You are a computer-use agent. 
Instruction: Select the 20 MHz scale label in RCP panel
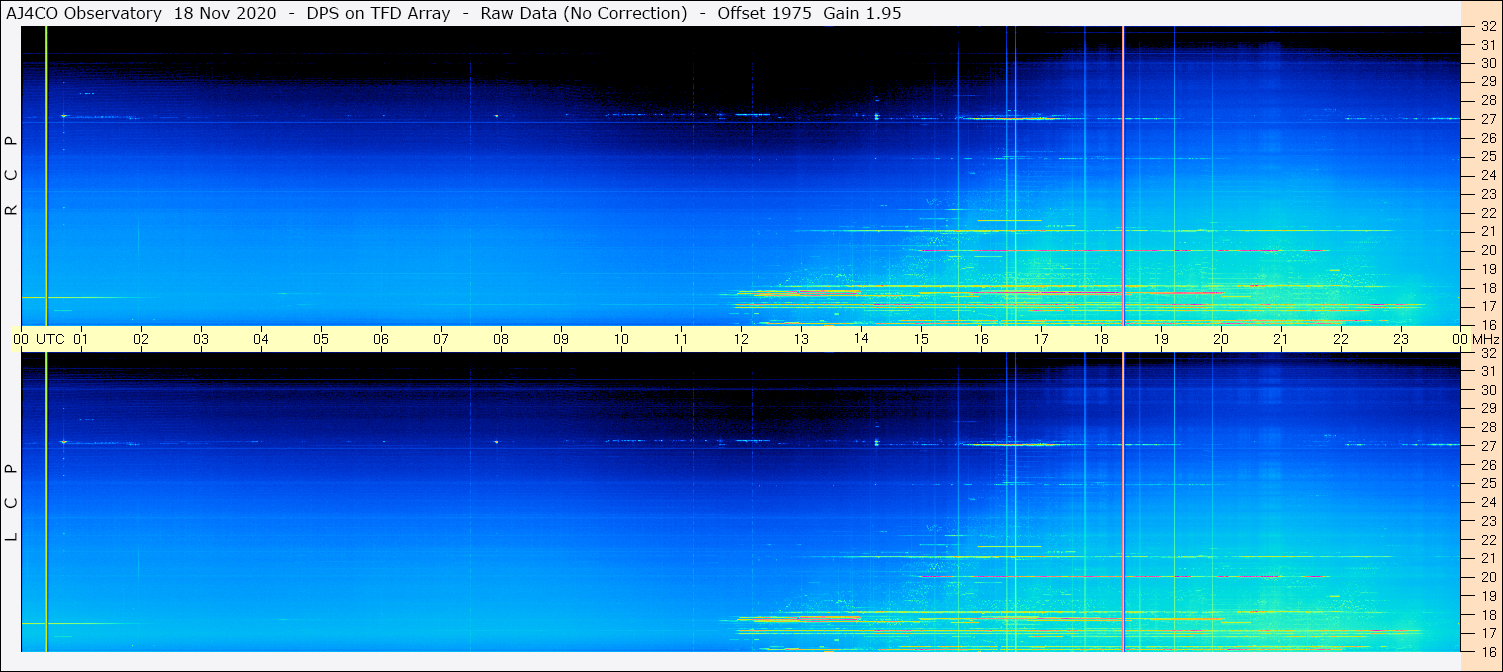tap(1488, 250)
